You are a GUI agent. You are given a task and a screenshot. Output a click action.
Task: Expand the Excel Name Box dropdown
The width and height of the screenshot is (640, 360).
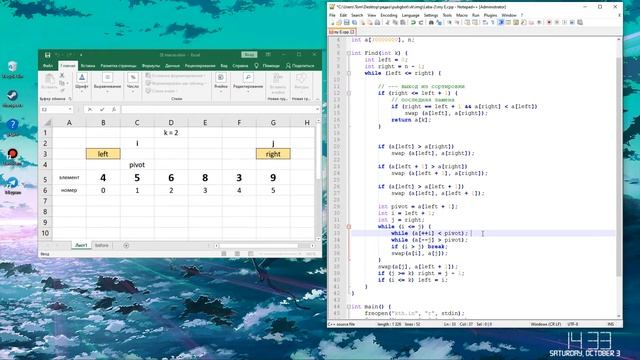click(x=70, y=109)
